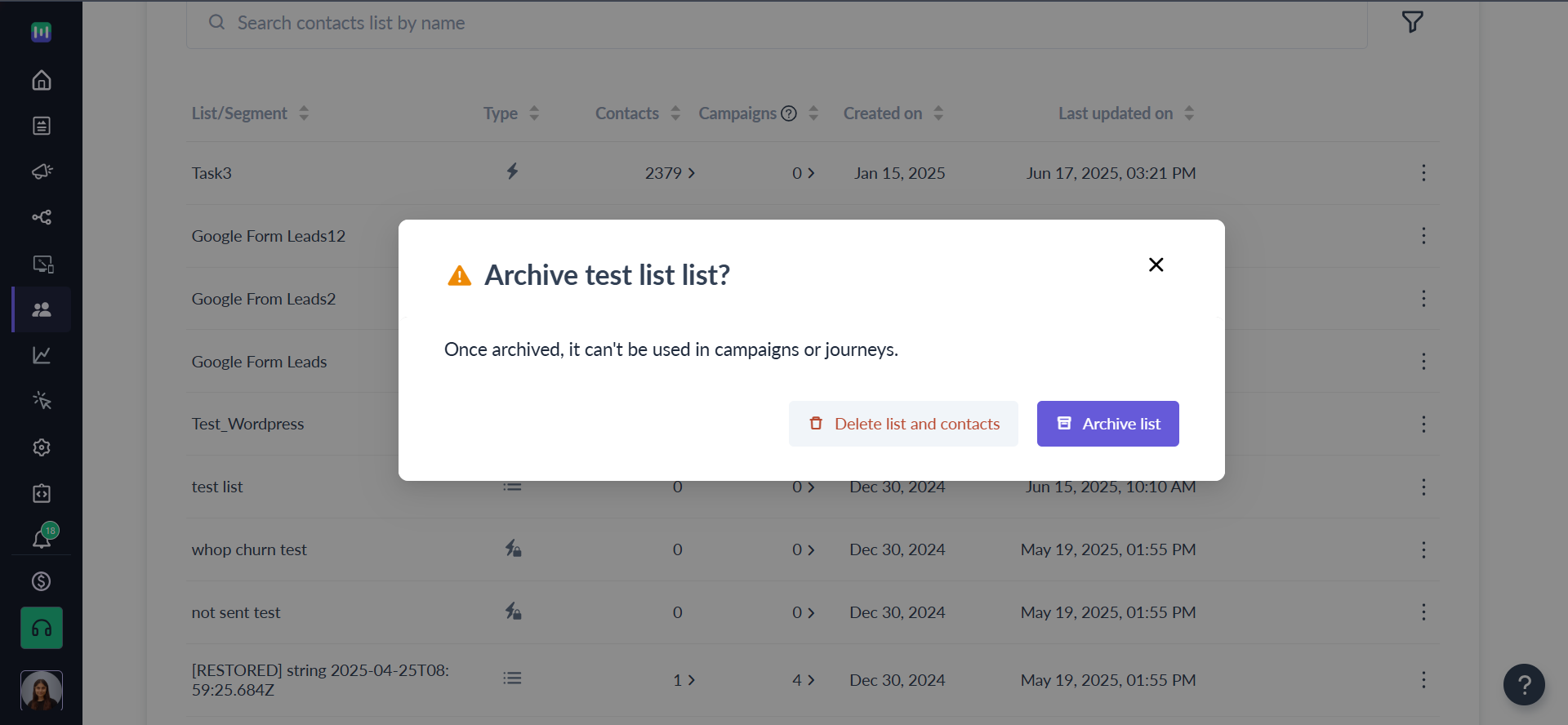Image resolution: width=1568 pixels, height=725 pixels.
Task: Open three-dot menu for RESTORED string row
Action: click(x=1423, y=680)
